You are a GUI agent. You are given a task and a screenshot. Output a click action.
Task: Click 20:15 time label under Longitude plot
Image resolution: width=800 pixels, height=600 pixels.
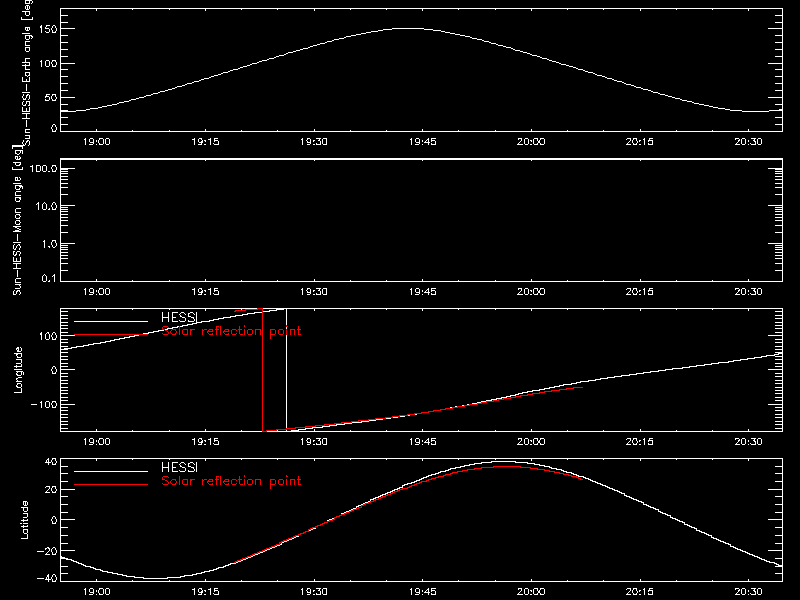[x=640, y=442]
